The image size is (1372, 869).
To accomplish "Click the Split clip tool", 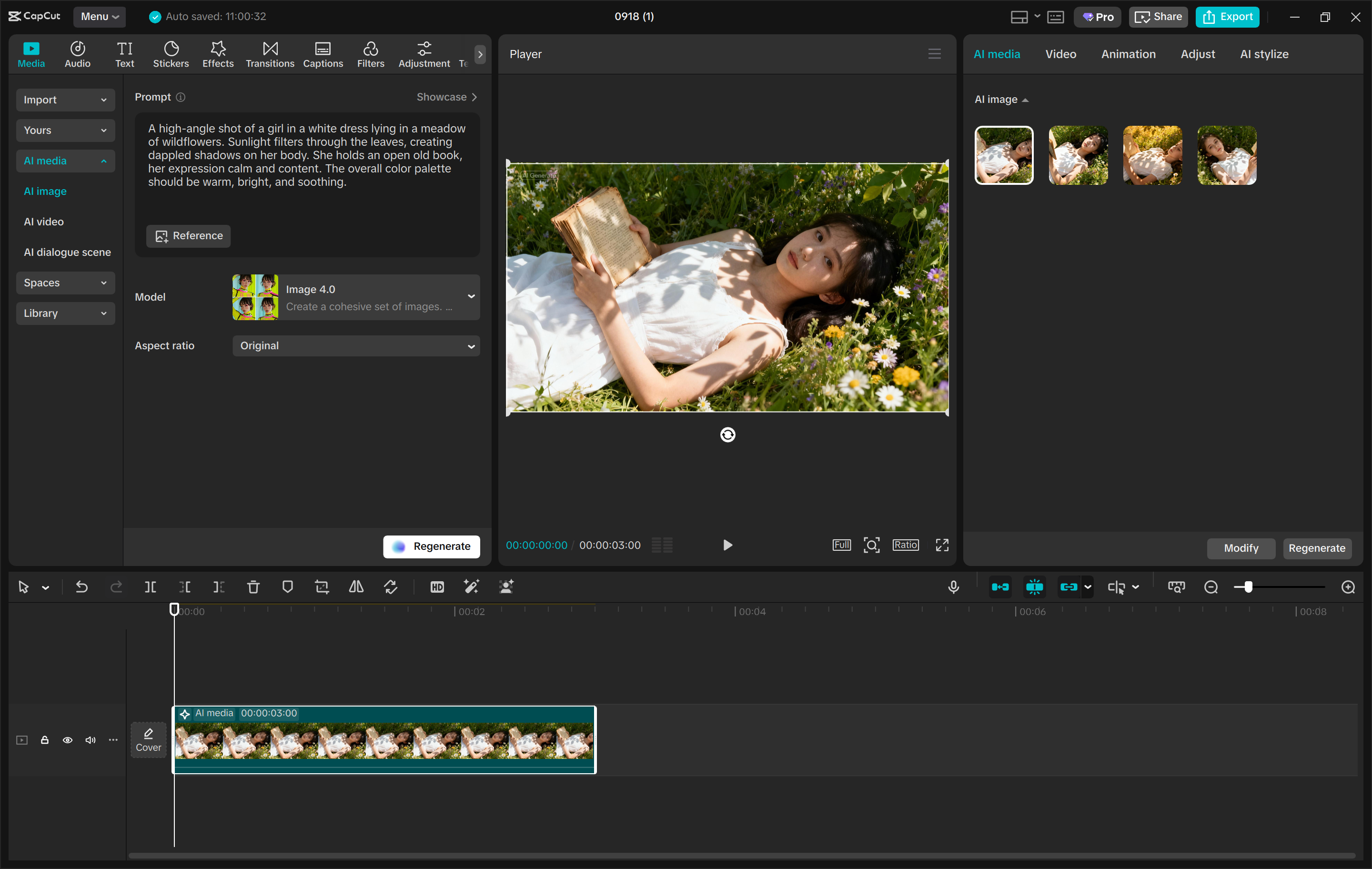I will point(151,587).
